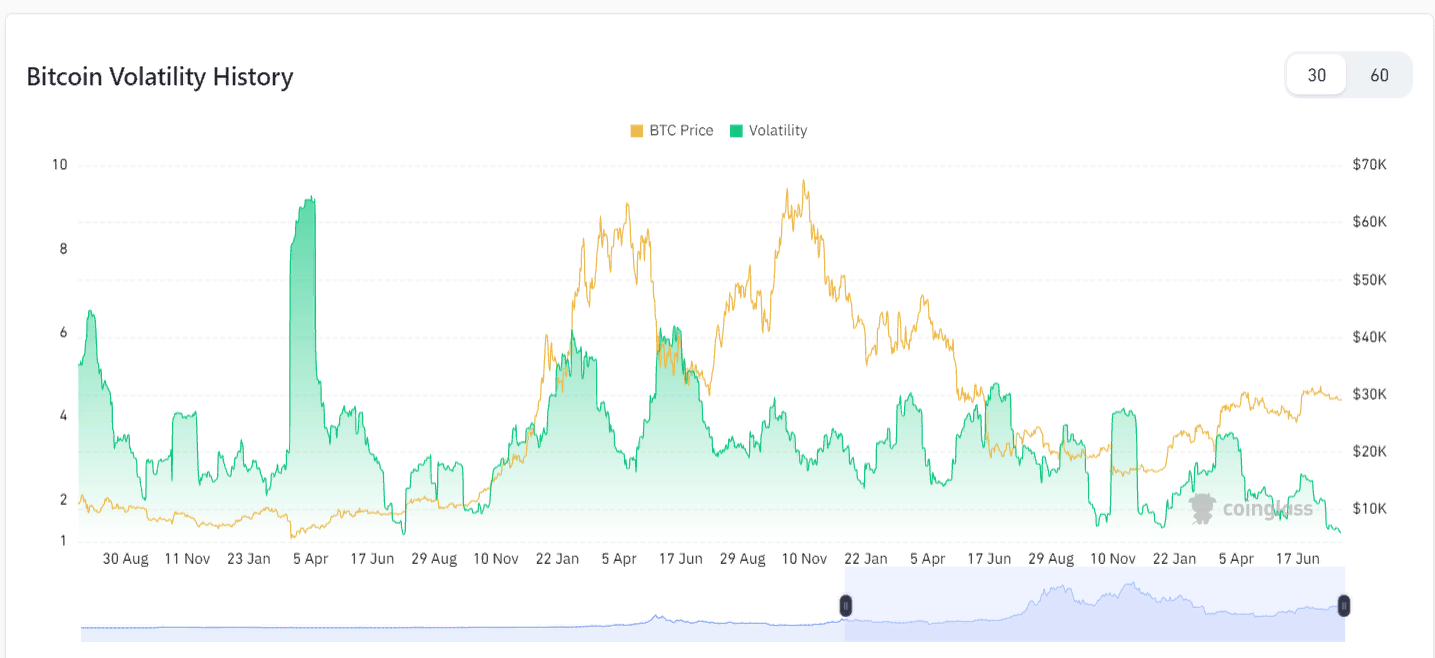This screenshot has height=658, width=1435.
Task: Click the 23 Jan date label
Action: [249, 559]
